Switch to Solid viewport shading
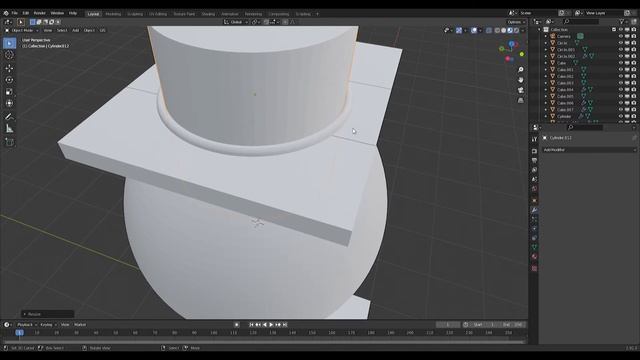The width and height of the screenshot is (640, 360). coord(504,30)
